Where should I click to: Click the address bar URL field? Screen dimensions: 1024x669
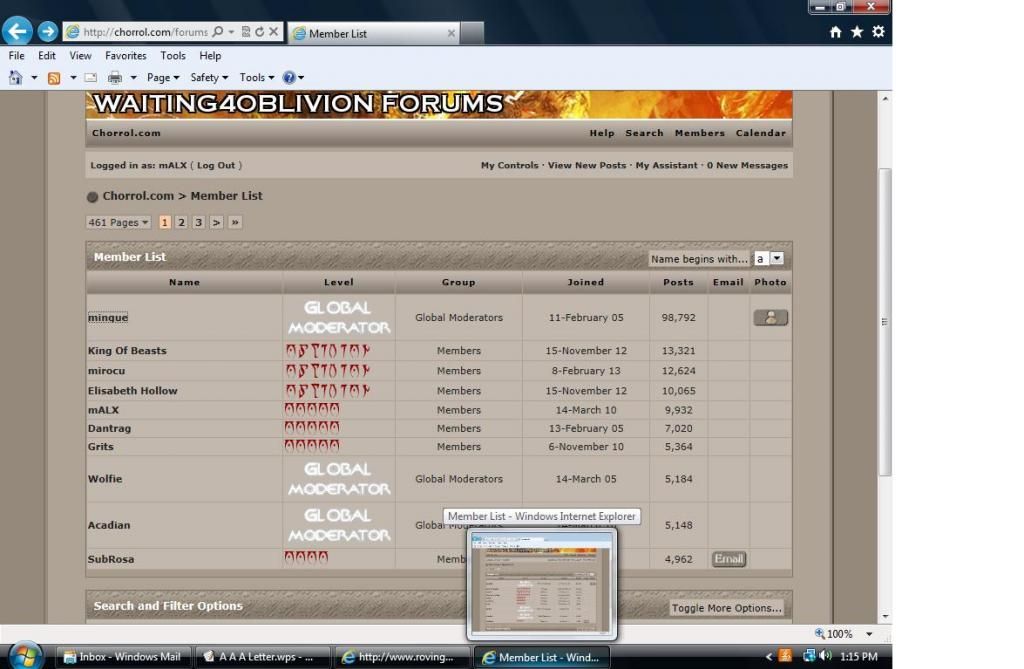click(x=145, y=31)
